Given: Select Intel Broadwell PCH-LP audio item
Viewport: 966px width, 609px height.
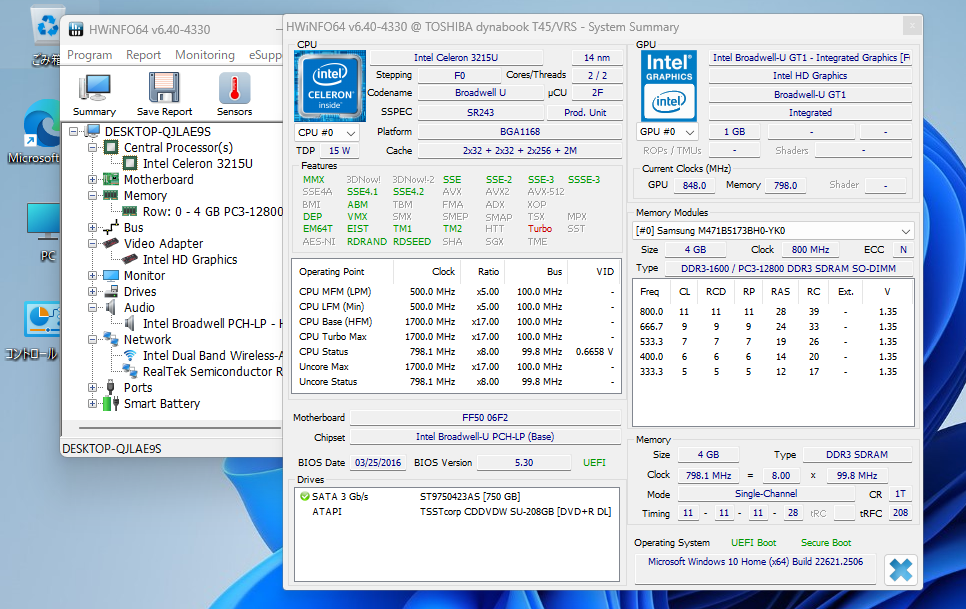Looking at the screenshot, I should [213, 323].
